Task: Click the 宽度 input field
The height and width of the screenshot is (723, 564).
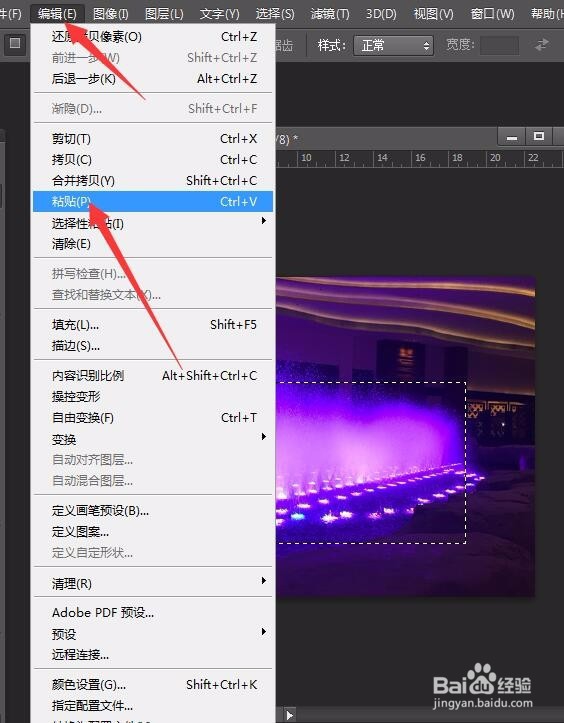Action: coord(499,46)
